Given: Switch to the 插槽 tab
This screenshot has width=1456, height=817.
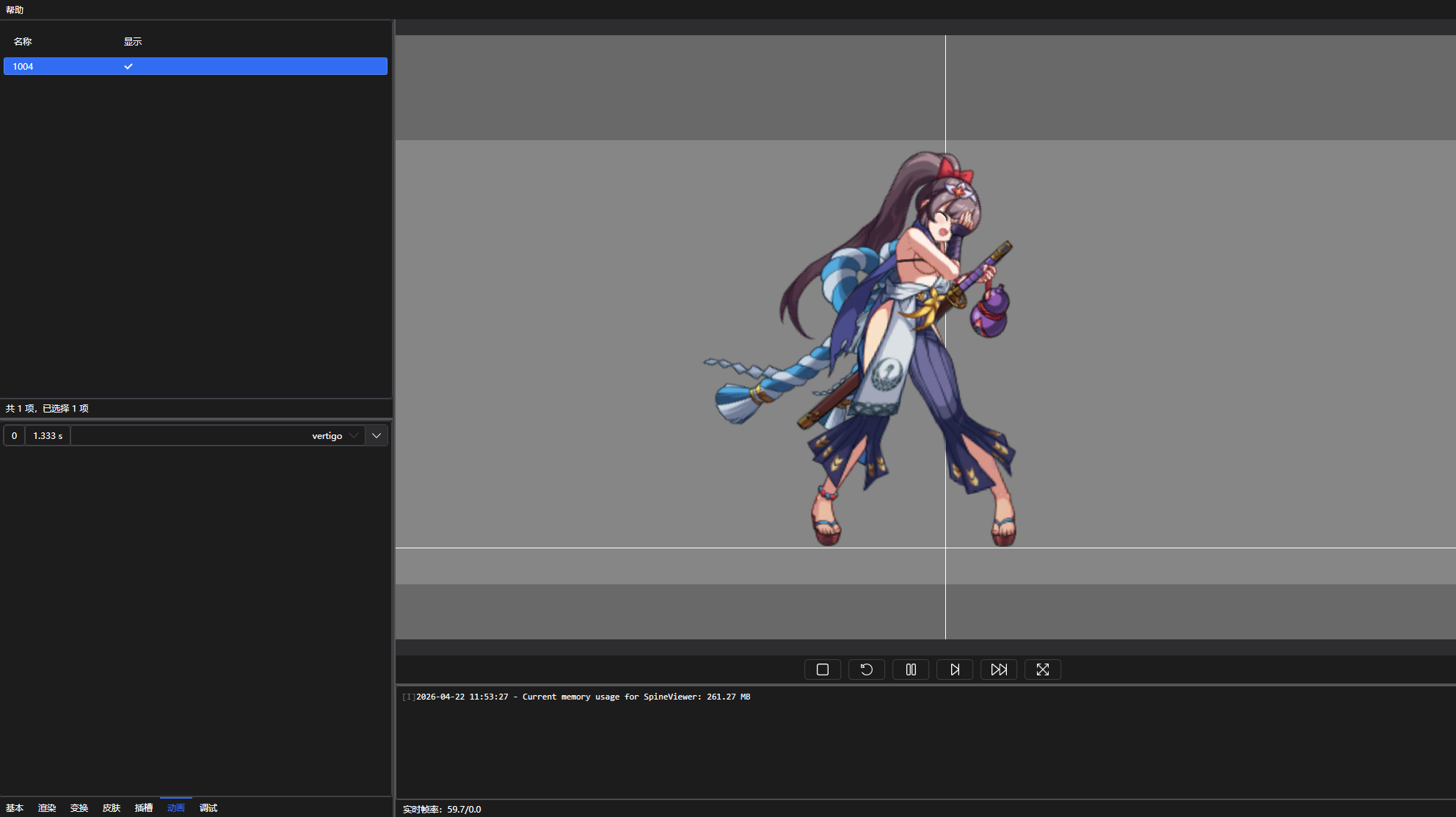Looking at the screenshot, I should click(144, 807).
